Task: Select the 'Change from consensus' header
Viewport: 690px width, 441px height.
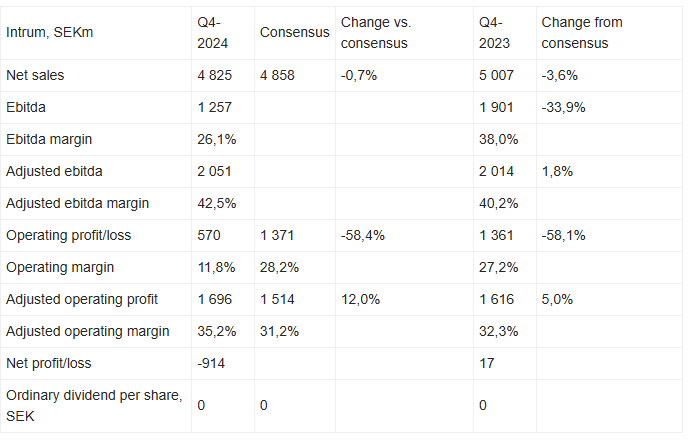Action: point(582,32)
